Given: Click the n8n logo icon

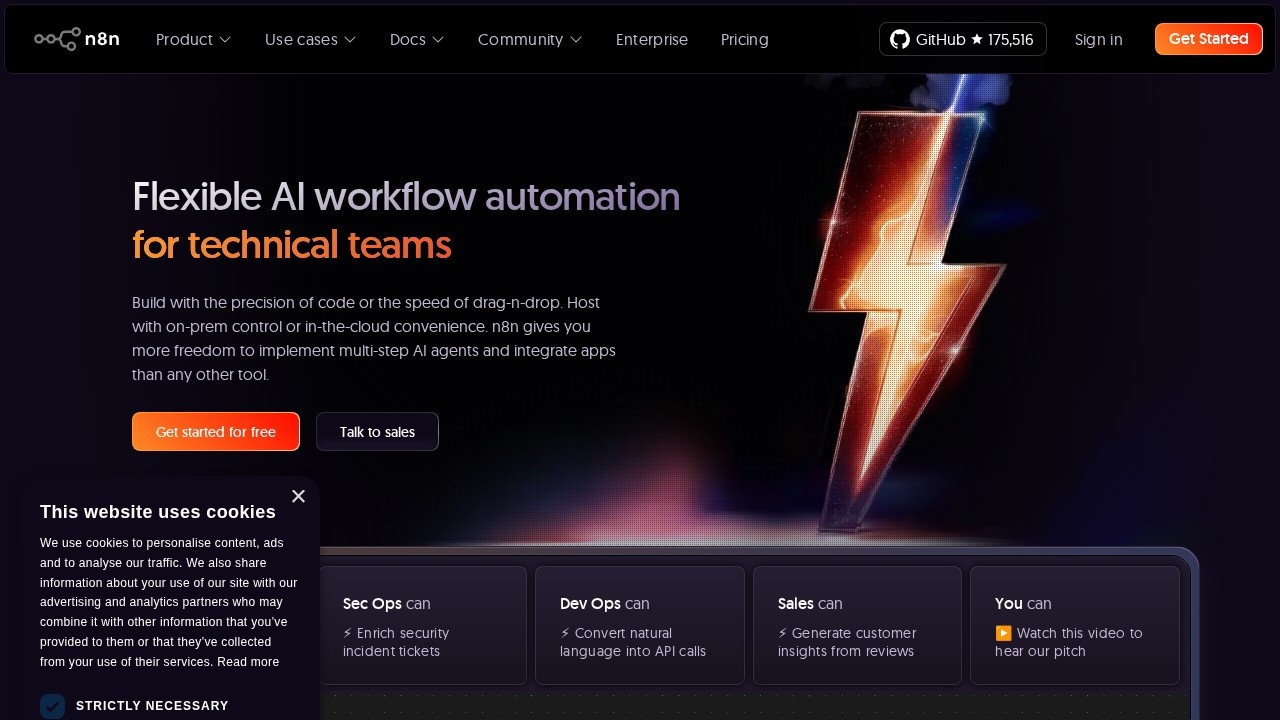Looking at the screenshot, I should pyautogui.click(x=57, y=39).
